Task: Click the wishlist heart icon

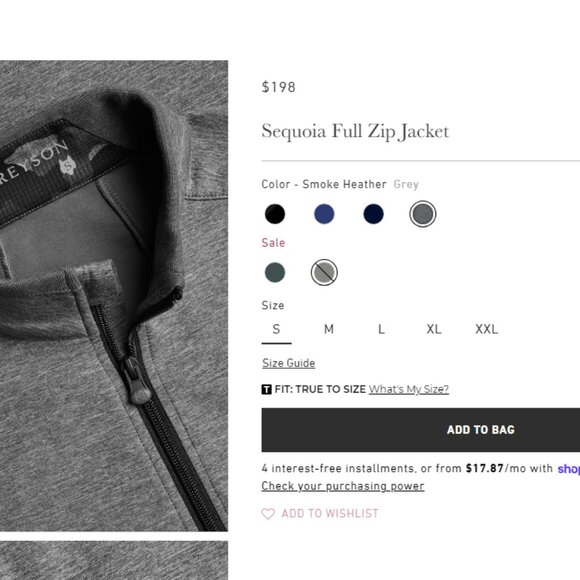Action: click(x=268, y=513)
